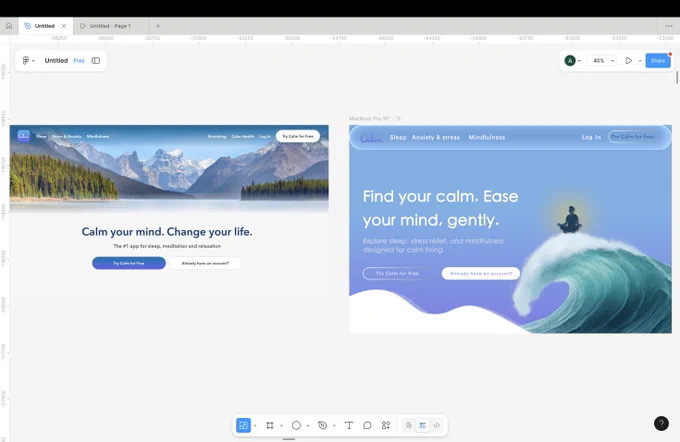Select the mountain lake hero image
This screenshot has width=680, height=442.
click(169, 169)
